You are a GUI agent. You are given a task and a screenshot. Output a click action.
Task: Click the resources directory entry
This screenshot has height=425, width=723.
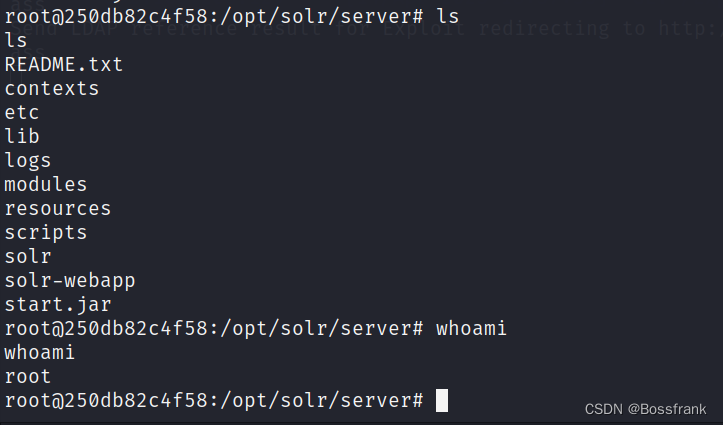58,209
